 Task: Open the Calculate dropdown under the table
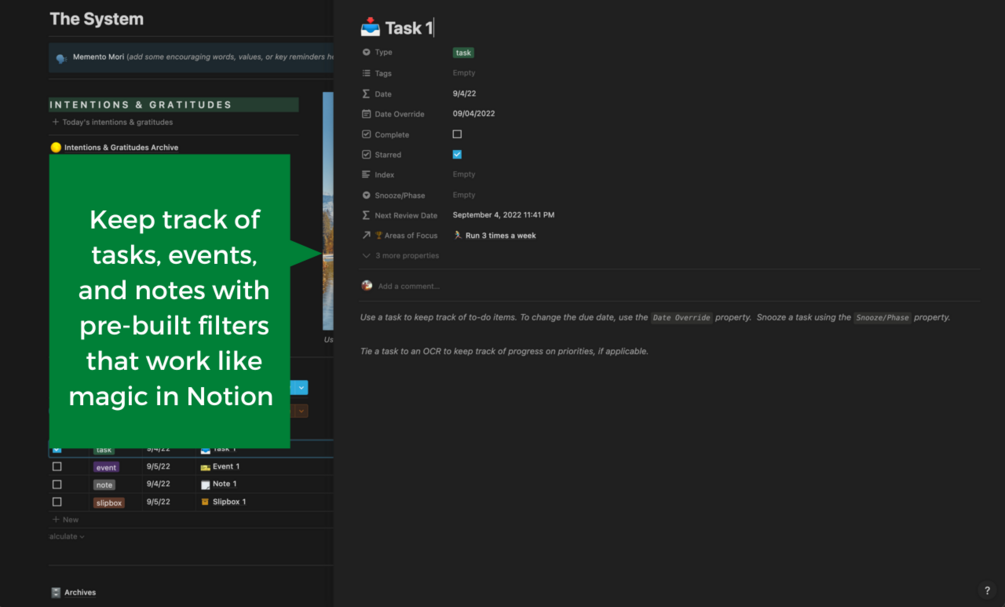pyautogui.click(x=67, y=536)
